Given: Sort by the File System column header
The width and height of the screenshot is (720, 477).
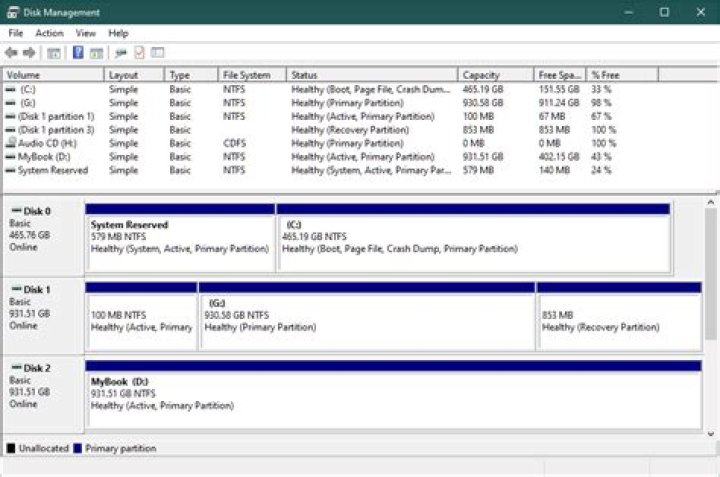Looking at the screenshot, I should pyautogui.click(x=252, y=75).
